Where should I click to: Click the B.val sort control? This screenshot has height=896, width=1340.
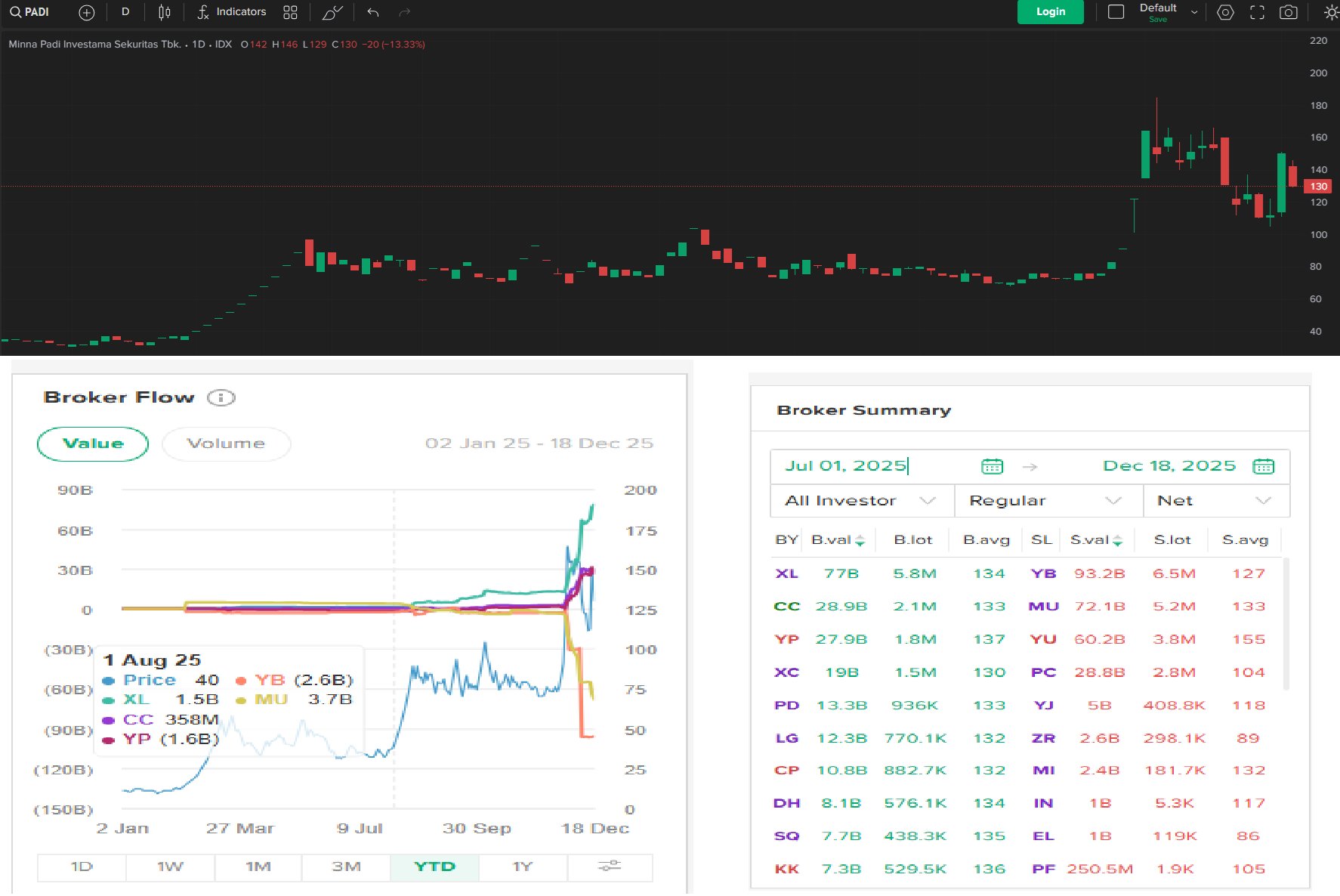838,539
